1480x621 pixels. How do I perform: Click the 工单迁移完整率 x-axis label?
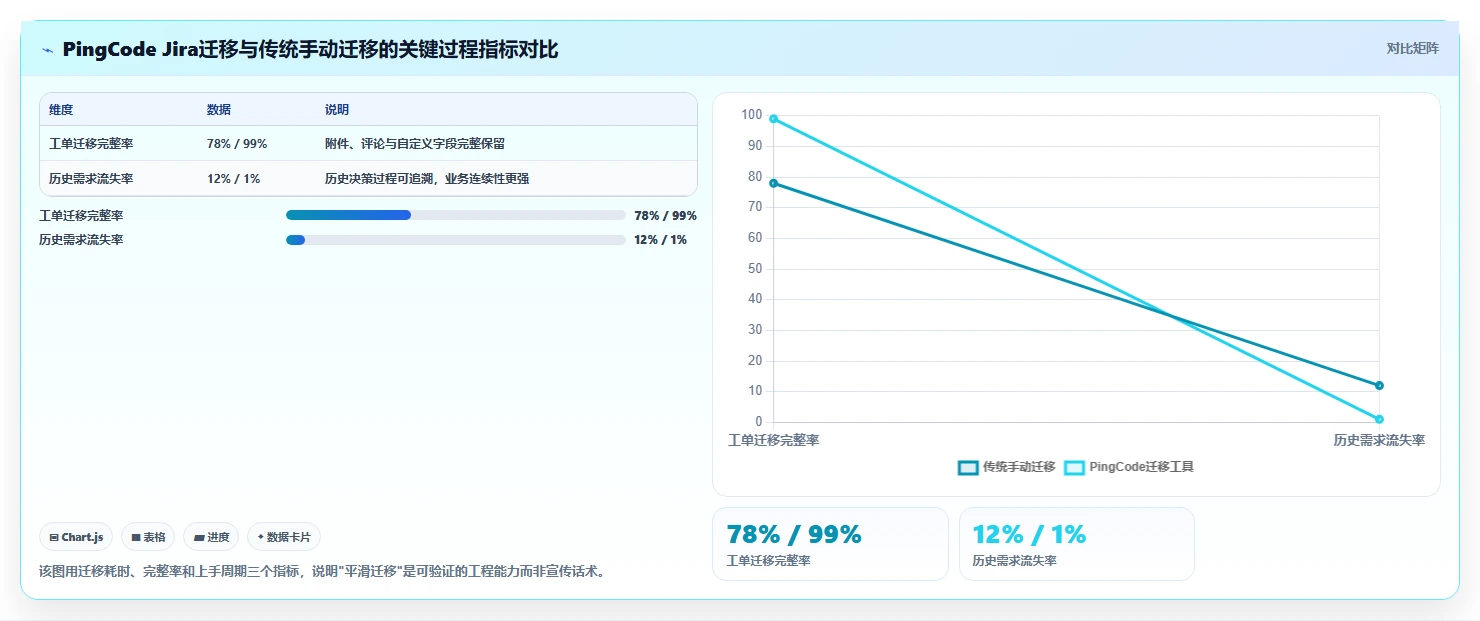(x=773, y=440)
